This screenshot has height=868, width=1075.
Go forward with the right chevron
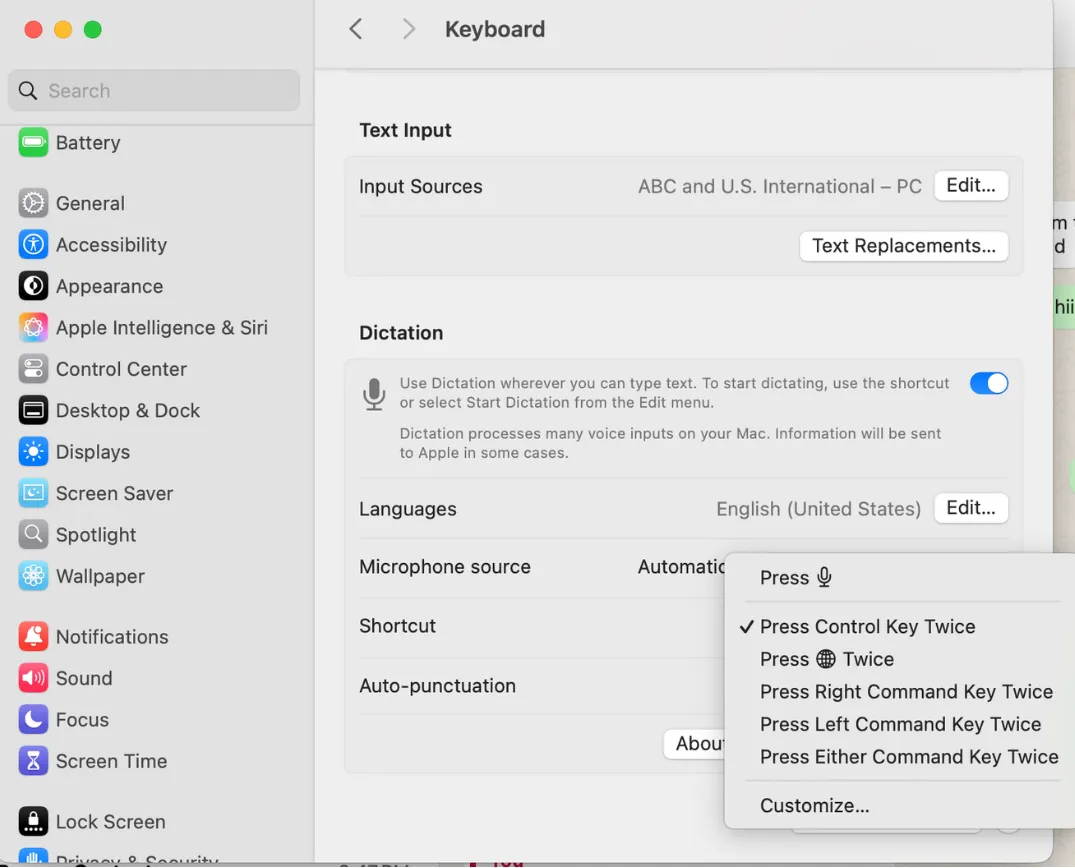click(x=409, y=29)
